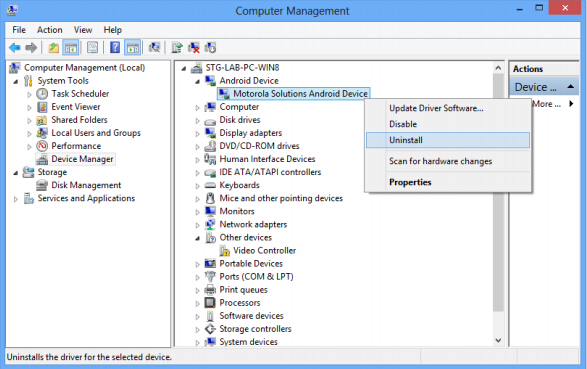Select IDE ATA/ATAPI controllers category

click(270, 172)
